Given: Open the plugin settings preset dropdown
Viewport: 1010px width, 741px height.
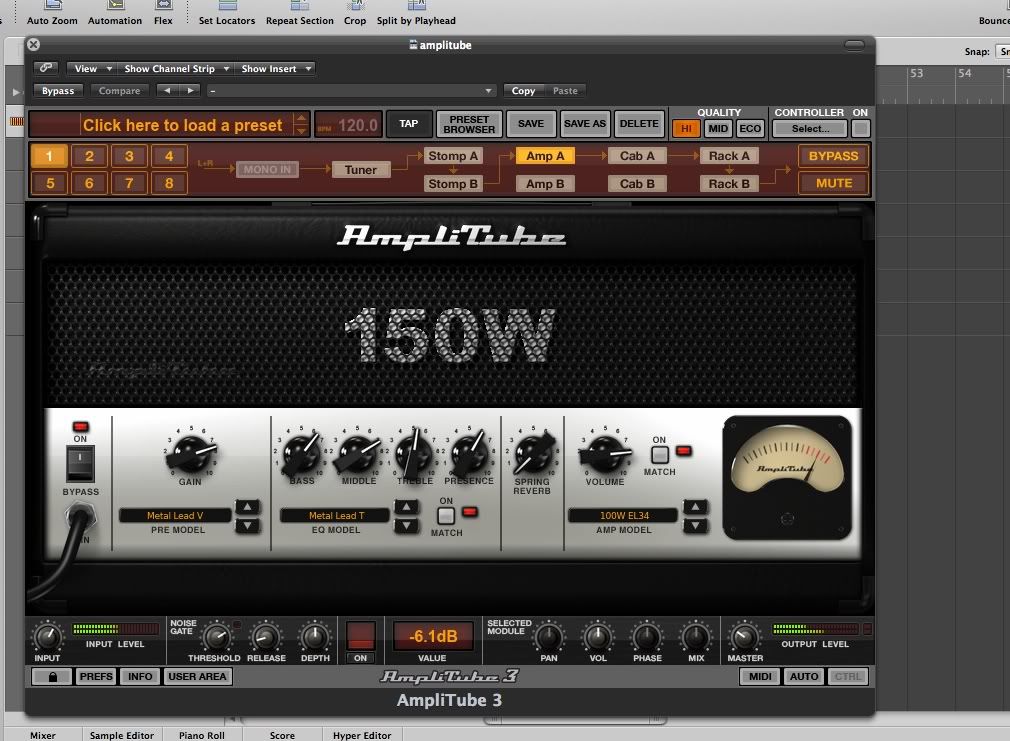Looking at the screenshot, I should tap(351, 91).
